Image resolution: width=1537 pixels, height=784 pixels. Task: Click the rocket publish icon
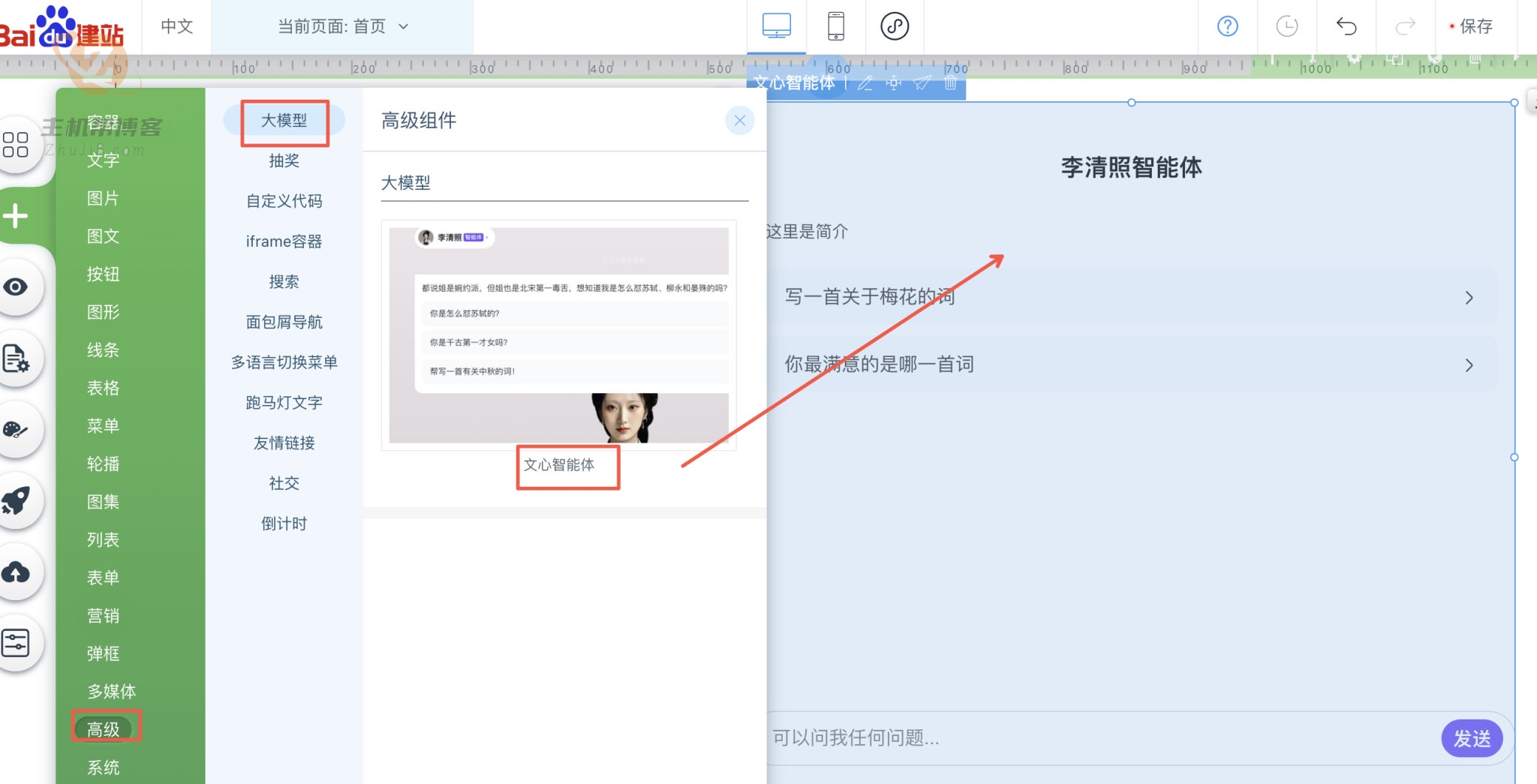point(15,500)
